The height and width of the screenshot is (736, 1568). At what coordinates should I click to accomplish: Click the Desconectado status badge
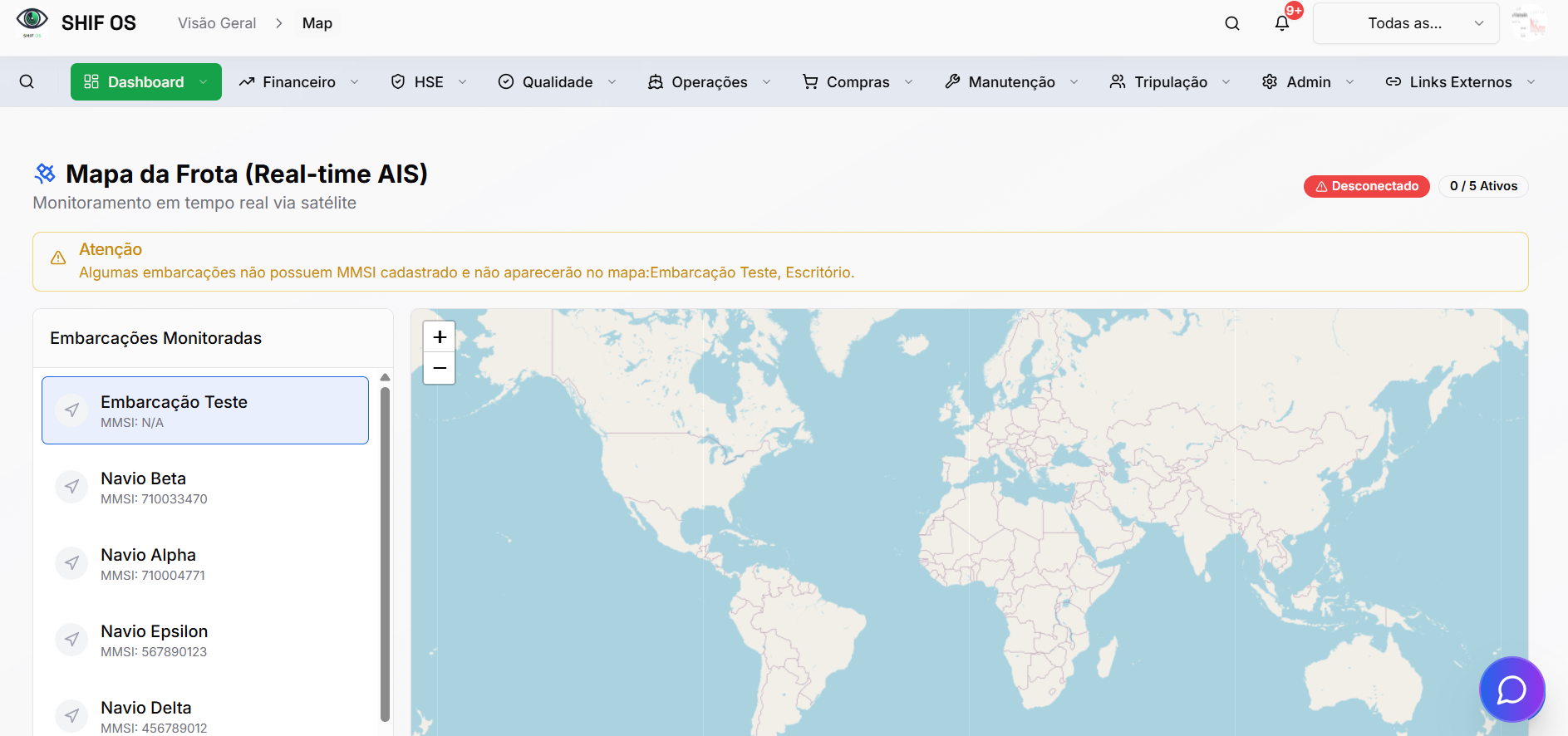(1367, 186)
